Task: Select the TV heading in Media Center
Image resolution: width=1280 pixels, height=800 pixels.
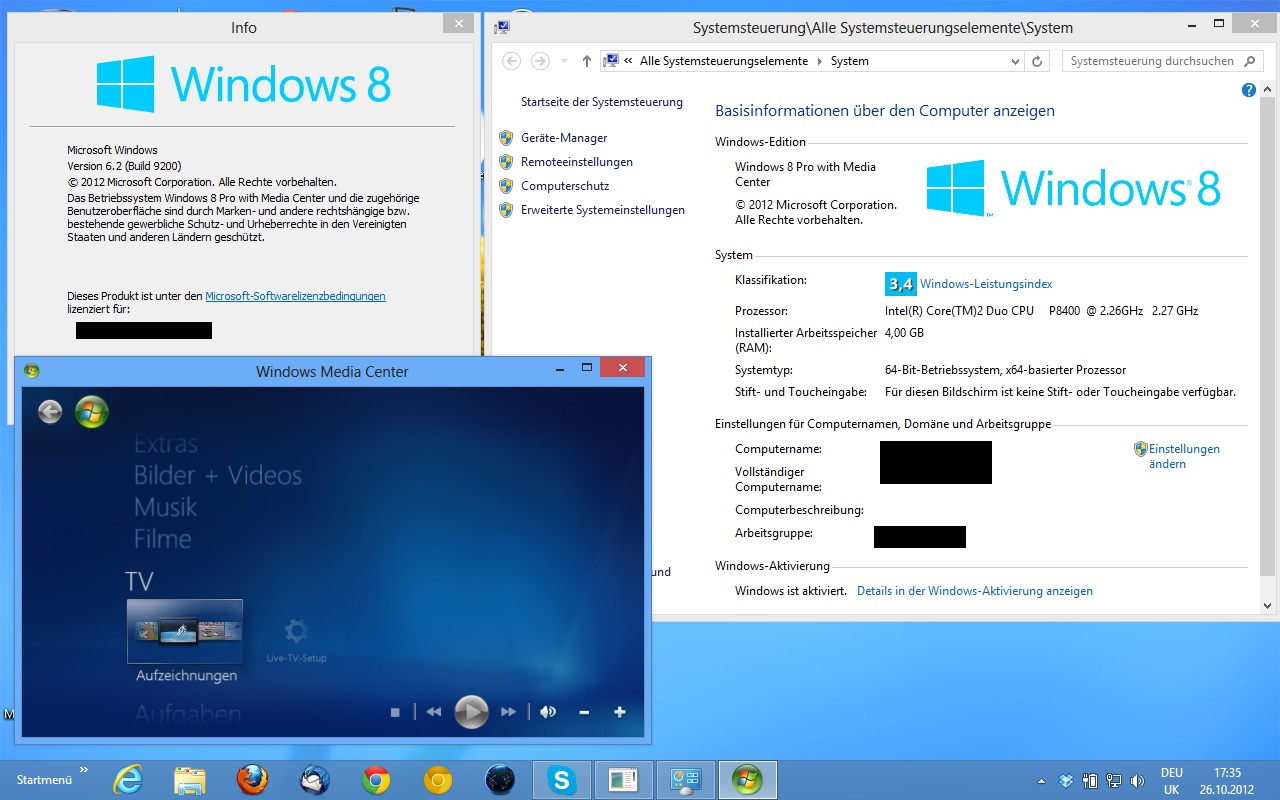Action: tap(139, 581)
